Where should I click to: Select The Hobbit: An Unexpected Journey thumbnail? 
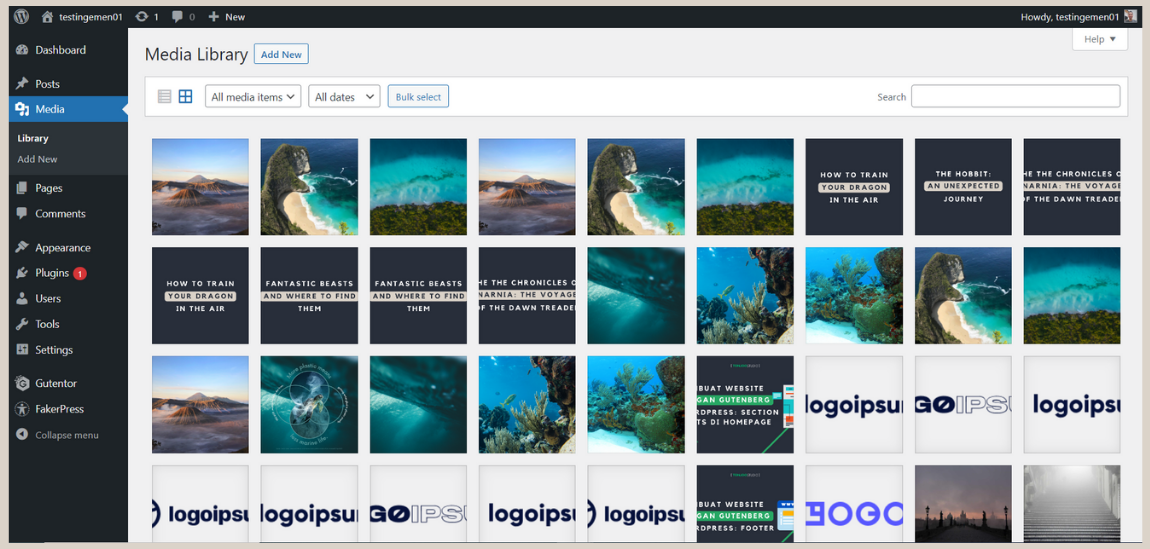(963, 187)
